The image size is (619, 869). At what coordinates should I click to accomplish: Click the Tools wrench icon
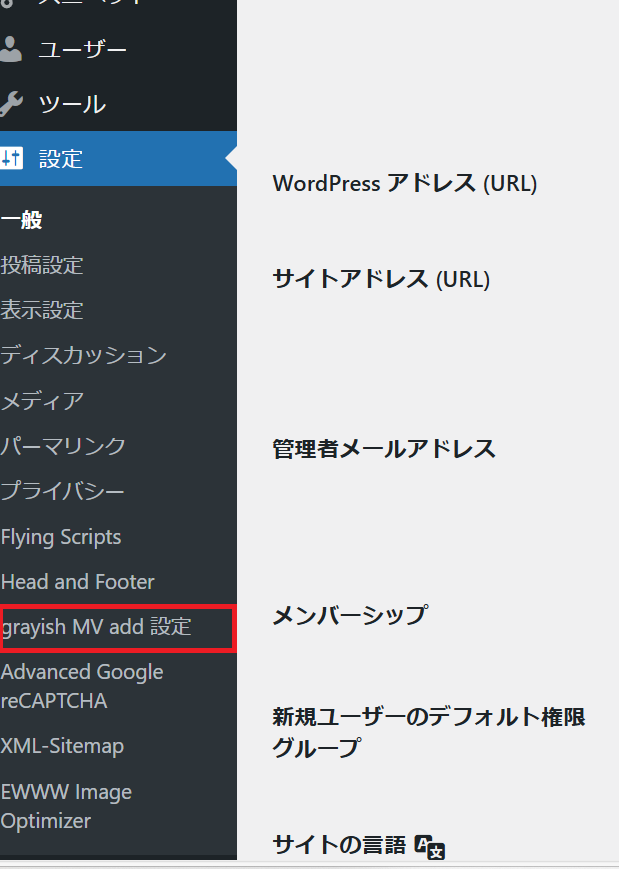(x=10, y=103)
